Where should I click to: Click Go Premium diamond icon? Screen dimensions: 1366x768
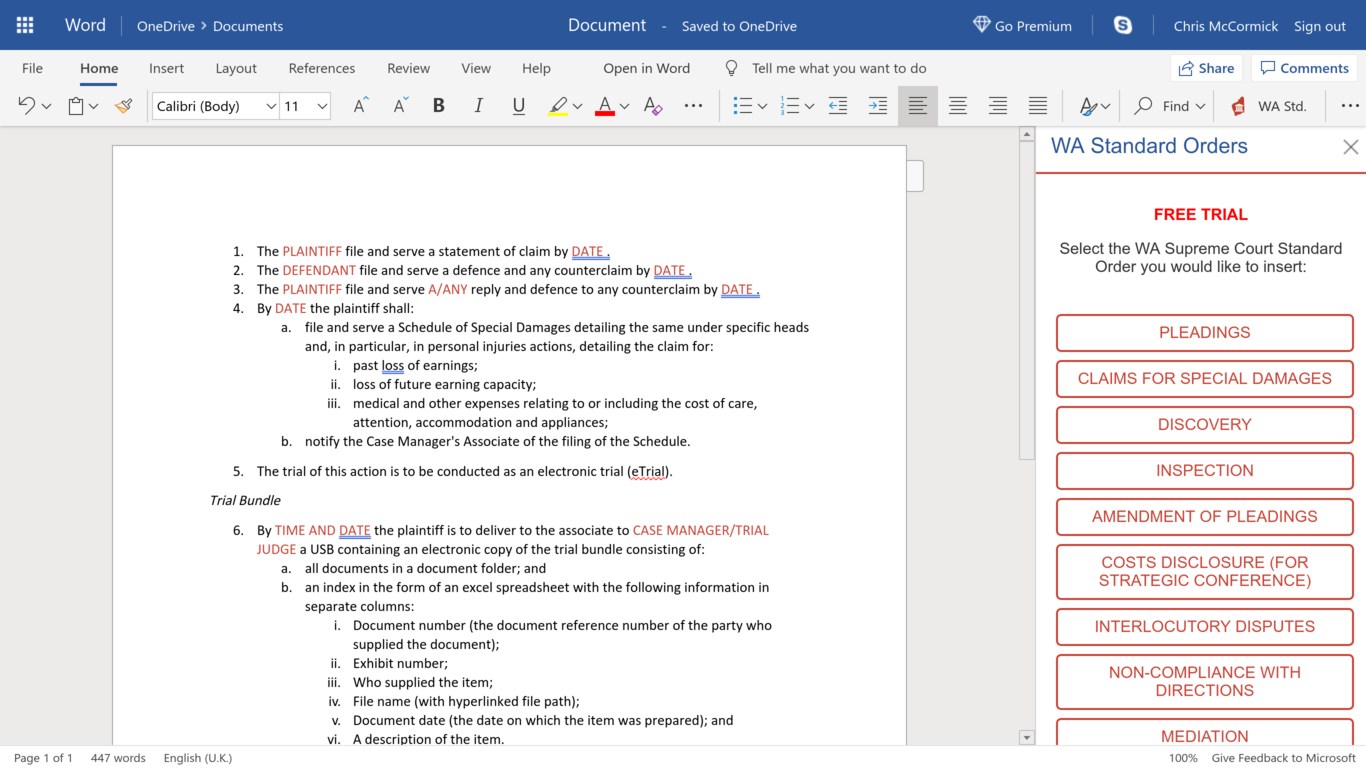tap(981, 24)
